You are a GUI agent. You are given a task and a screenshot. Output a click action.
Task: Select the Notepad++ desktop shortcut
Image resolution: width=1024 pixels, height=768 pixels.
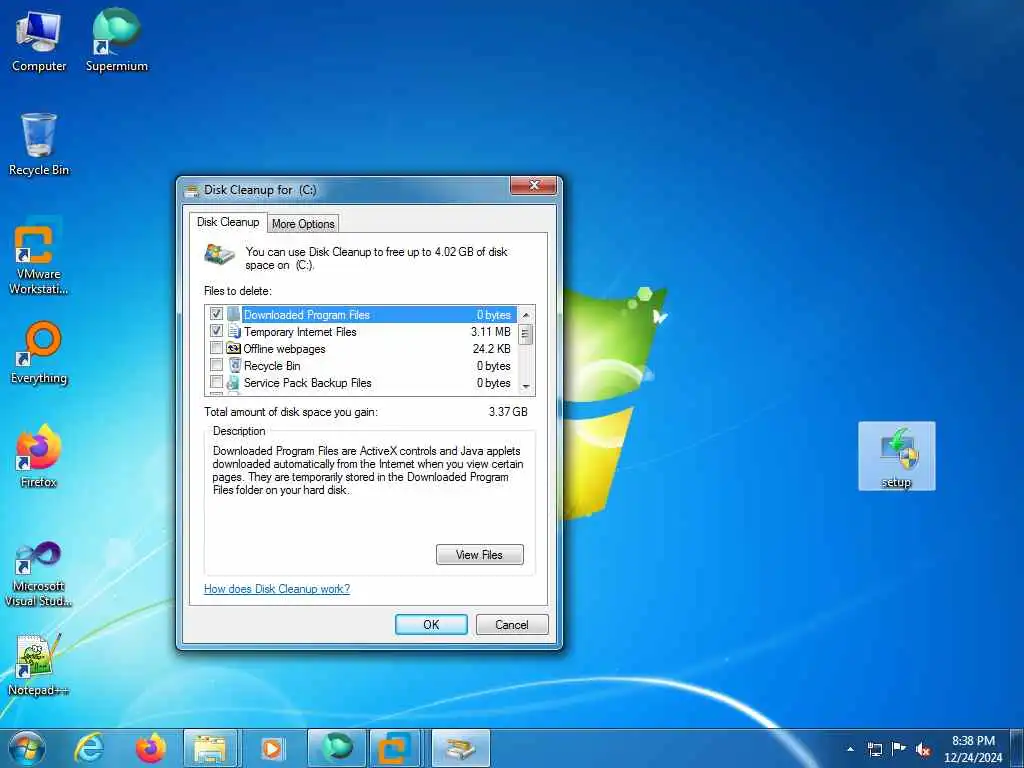(39, 665)
